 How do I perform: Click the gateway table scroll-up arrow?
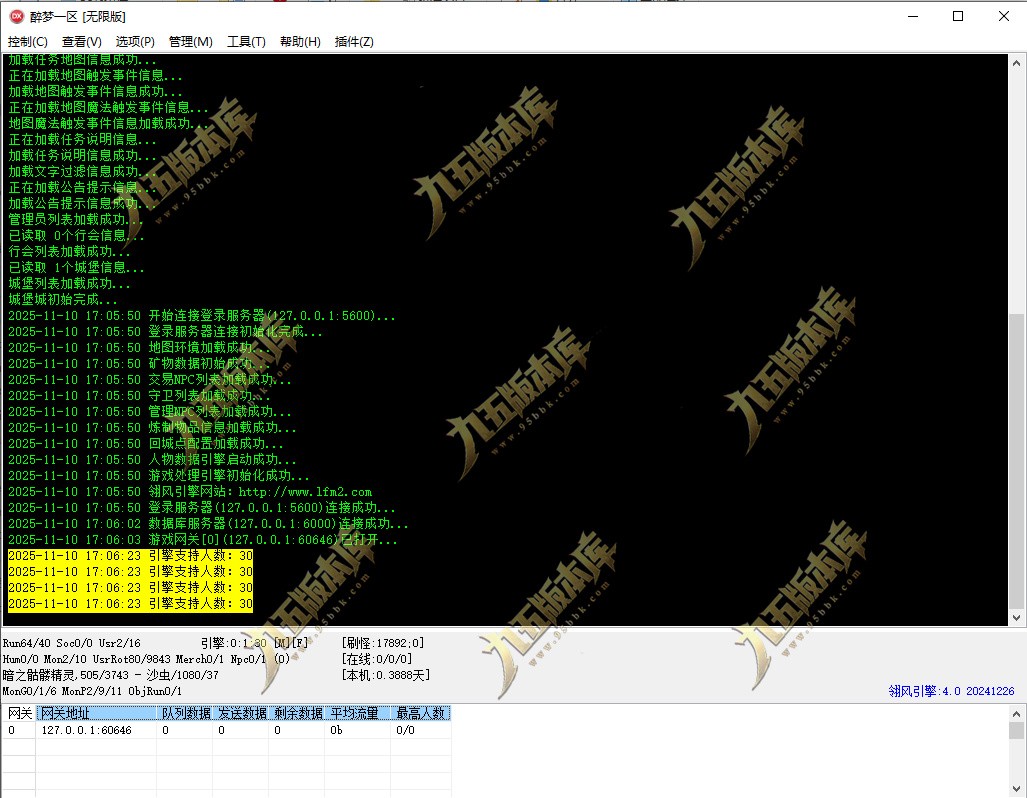click(1016, 714)
